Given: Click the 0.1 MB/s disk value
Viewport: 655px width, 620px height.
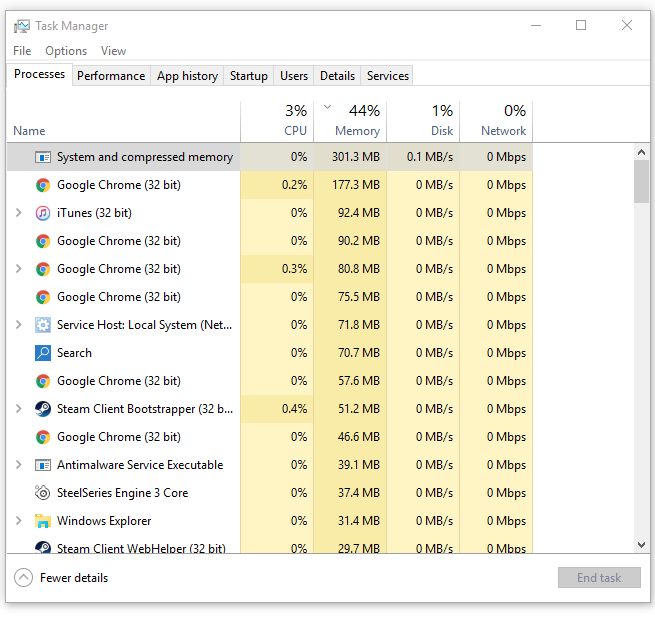Looking at the screenshot, I should point(430,157).
